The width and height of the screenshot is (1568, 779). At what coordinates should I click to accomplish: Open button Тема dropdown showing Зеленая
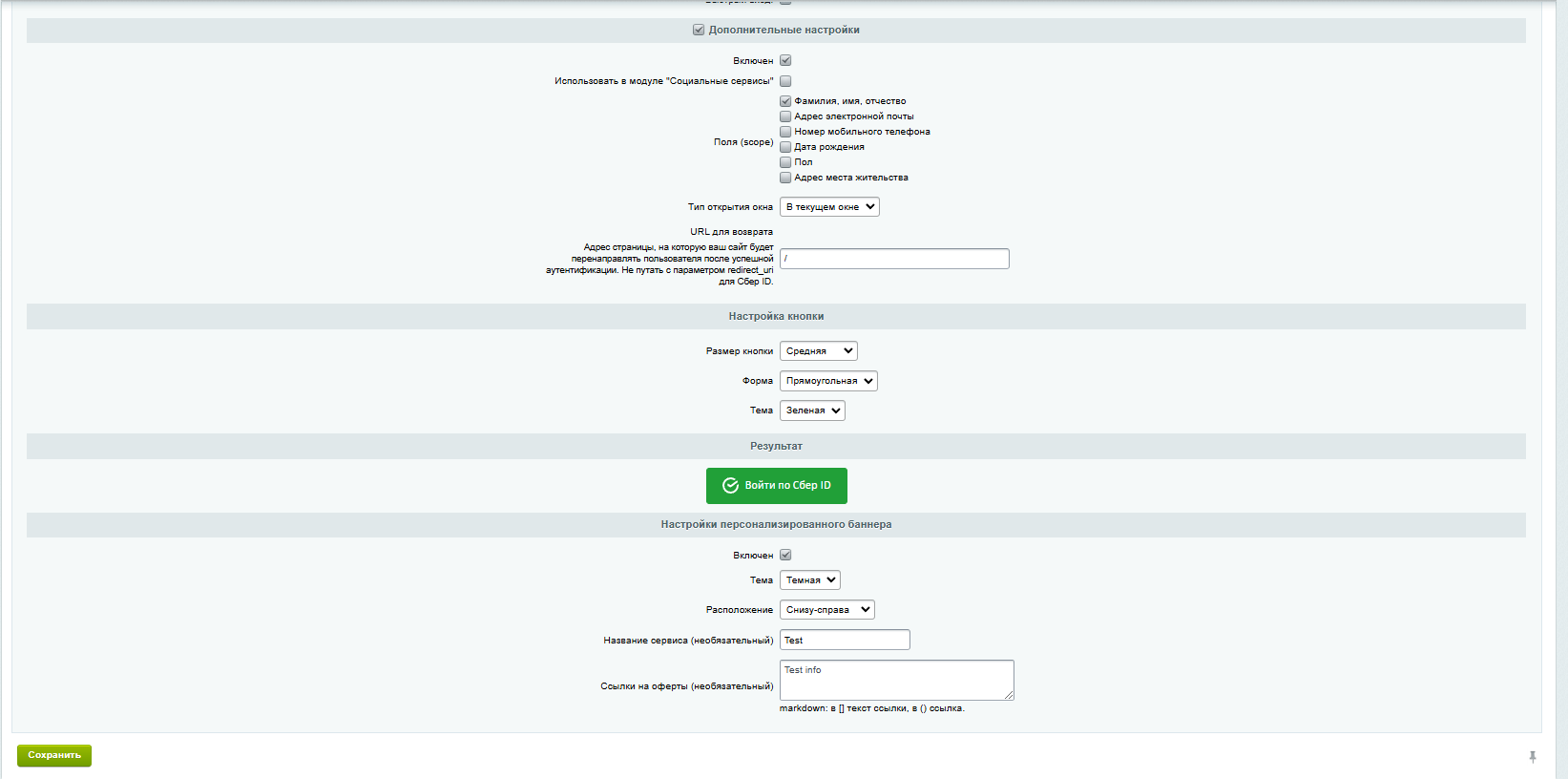(x=812, y=411)
